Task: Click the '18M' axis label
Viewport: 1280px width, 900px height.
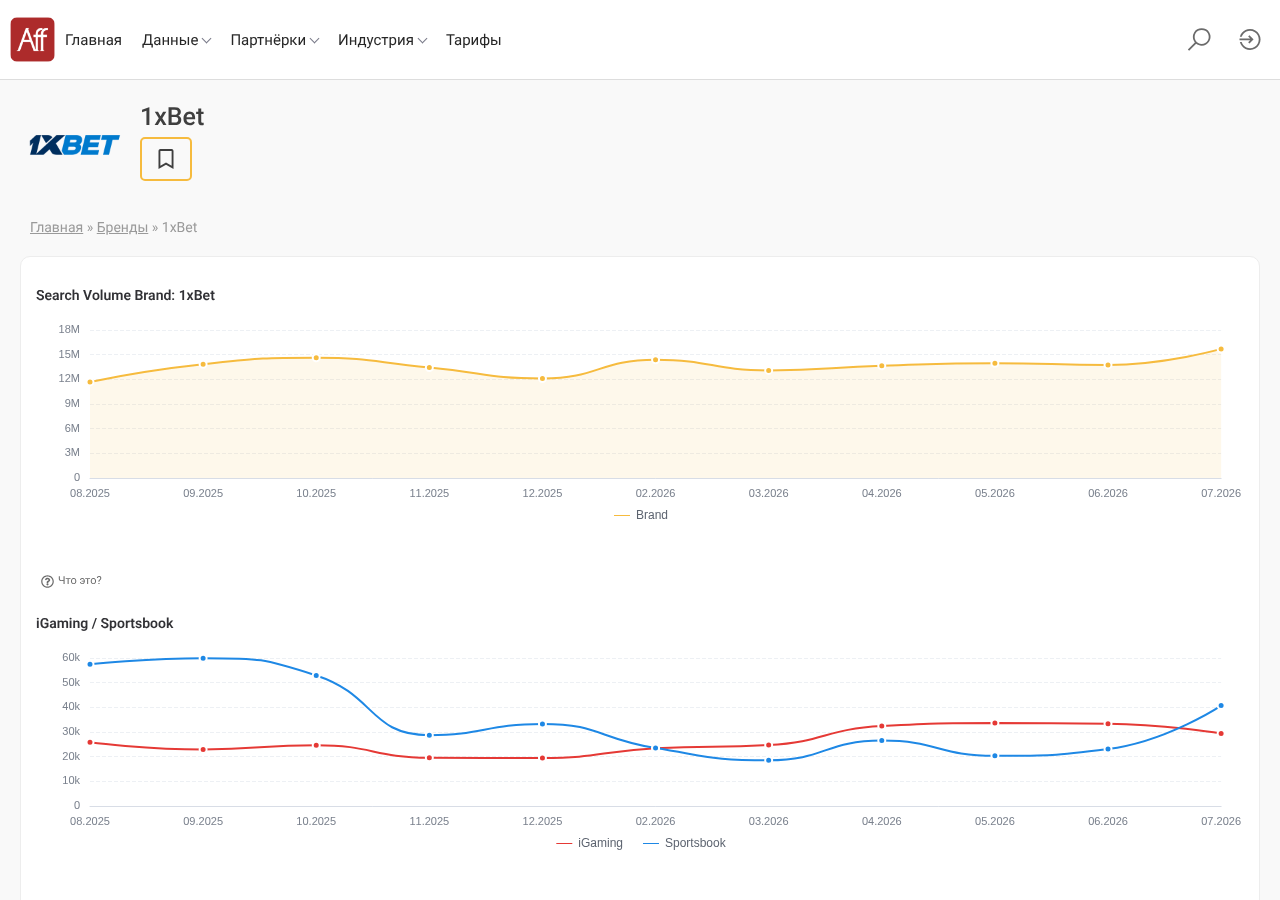Action: pyautogui.click(x=69, y=329)
